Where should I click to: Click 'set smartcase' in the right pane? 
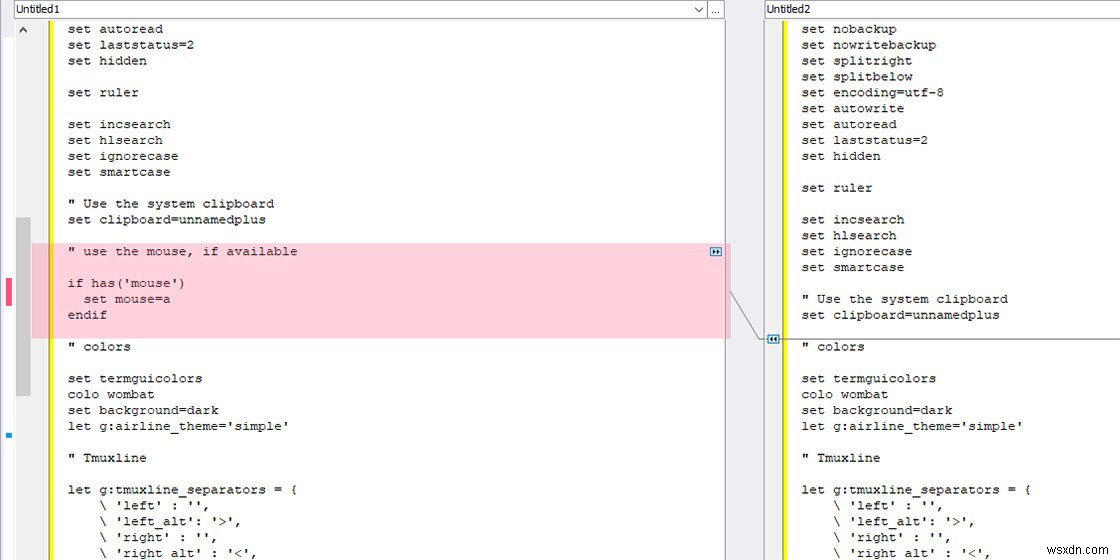pyautogui.click(x=852, y=267)
